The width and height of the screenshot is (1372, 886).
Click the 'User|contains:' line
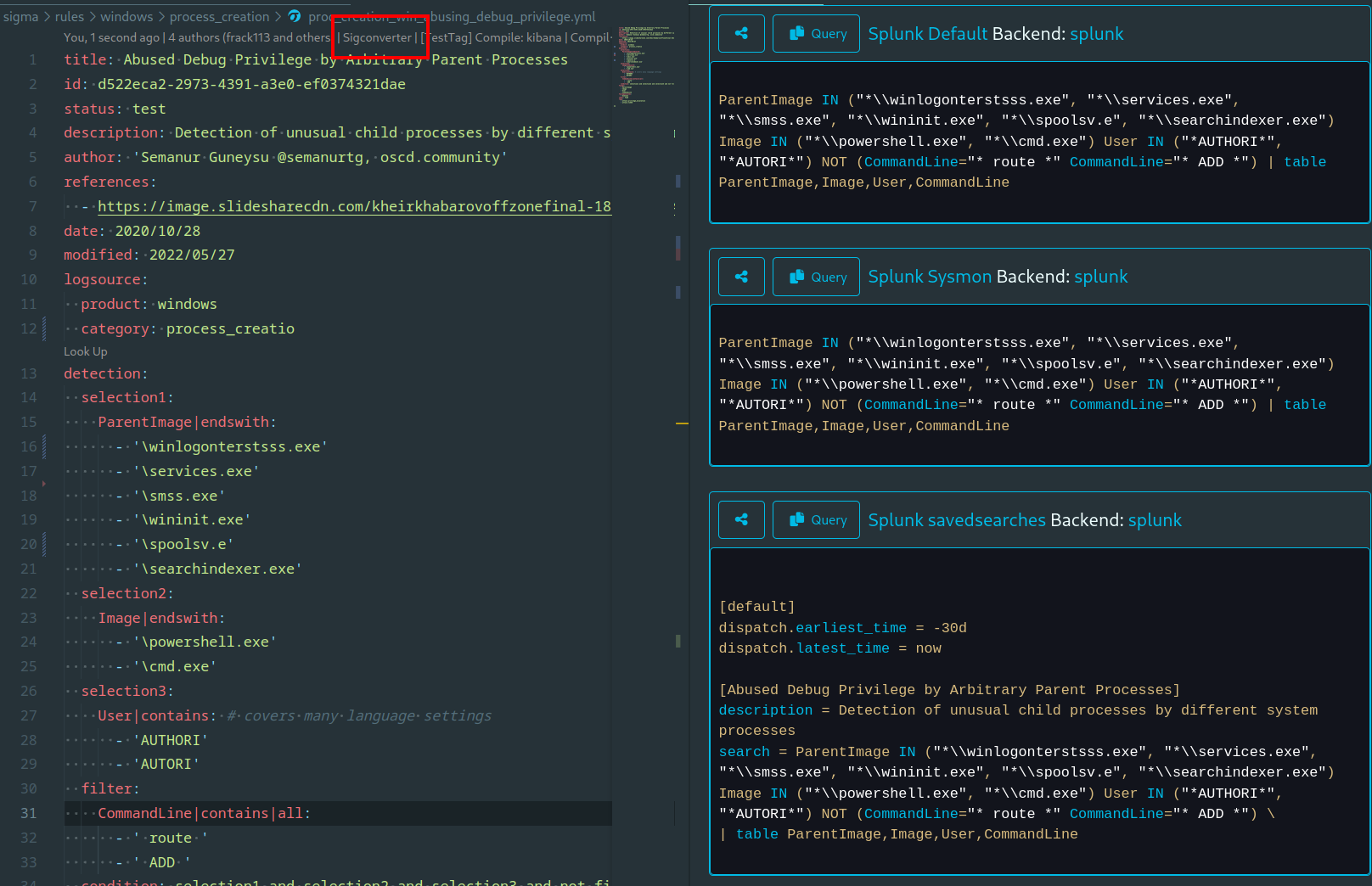(157, 715)
